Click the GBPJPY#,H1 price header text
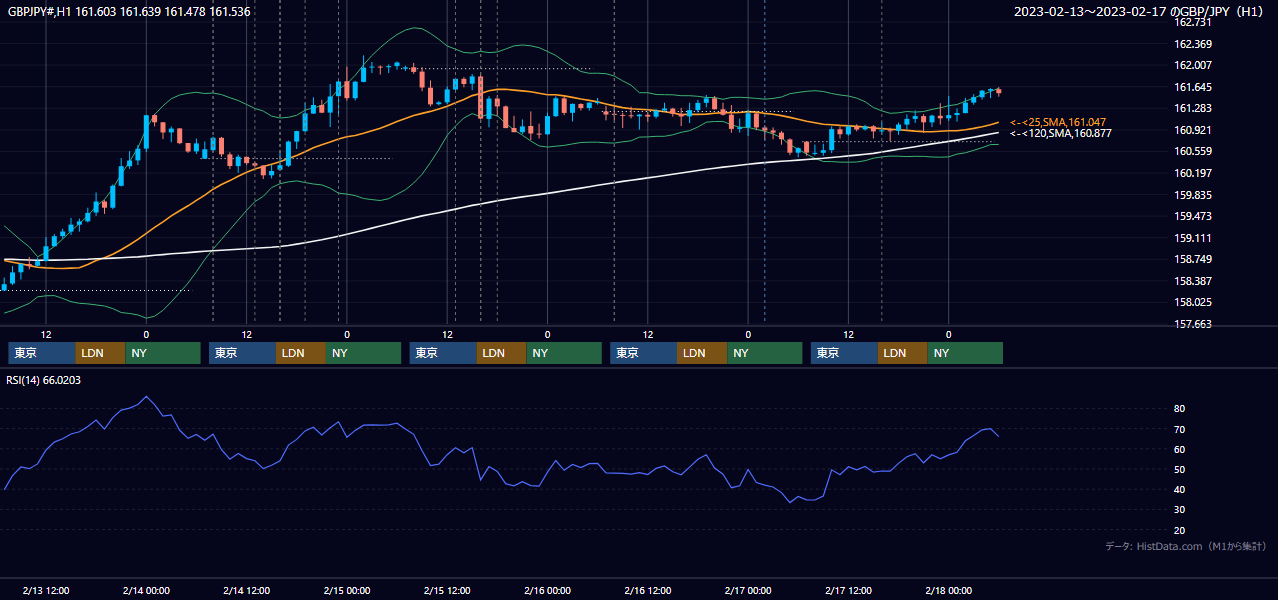The width and height of the screenshot is (1278, 600). pyautogui.click(x=129, y=11)
